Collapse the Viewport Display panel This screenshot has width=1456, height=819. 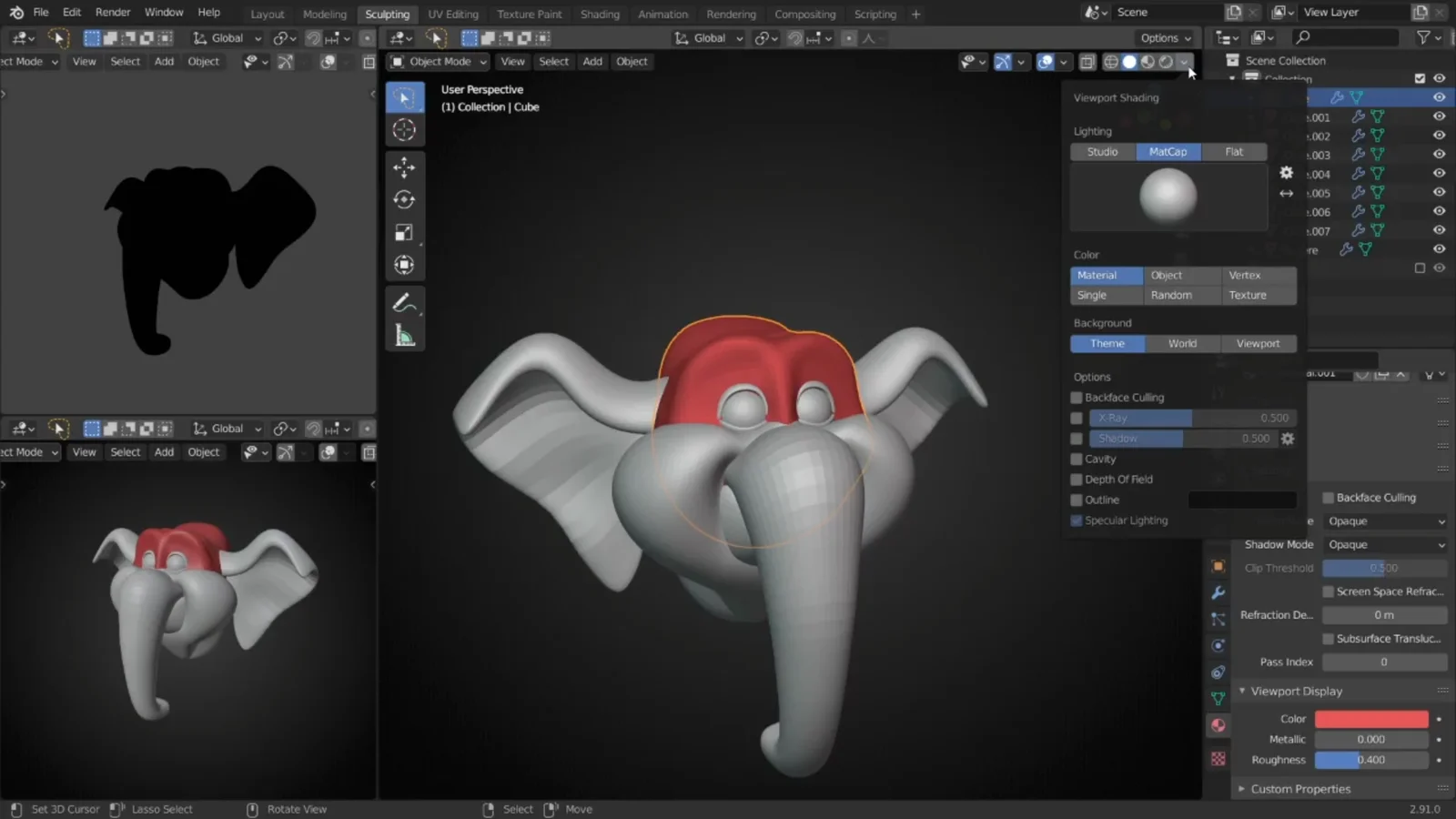click(1292, 691)
